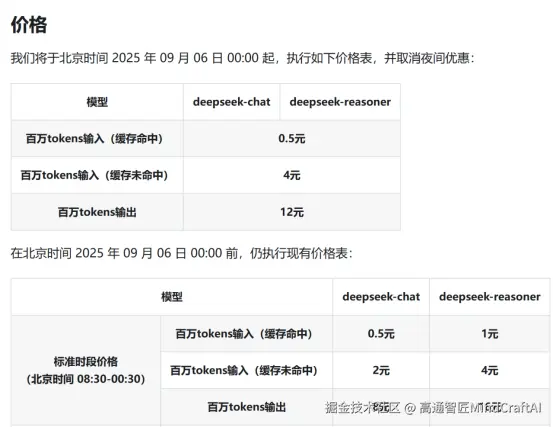Viewport: 554px width, 427px height.
Task: Click the merged '0.5元' cell in new price table
Action: pos(292,138)
